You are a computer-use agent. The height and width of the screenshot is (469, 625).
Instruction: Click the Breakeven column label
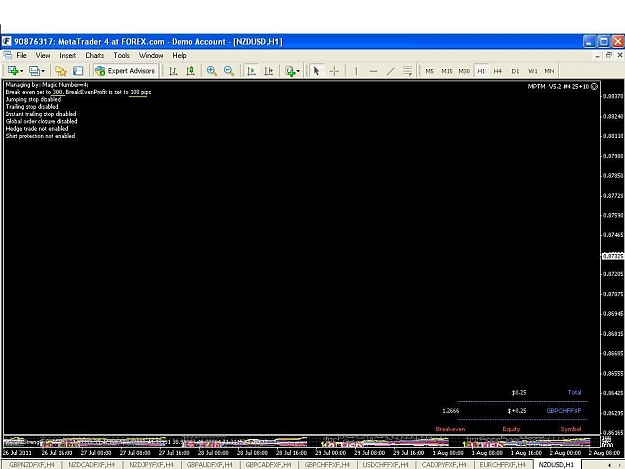tap(450, 429)
